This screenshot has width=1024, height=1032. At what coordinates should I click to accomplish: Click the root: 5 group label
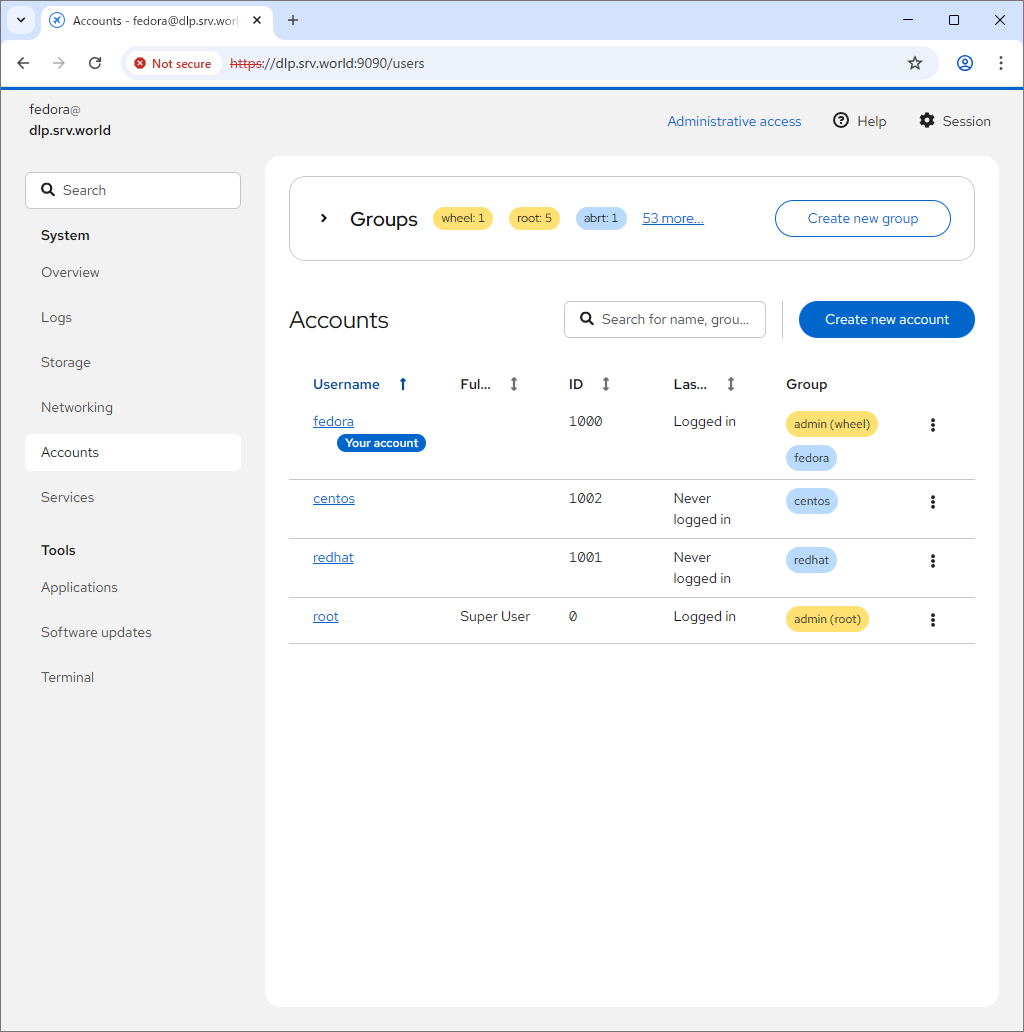click(534, 218)
